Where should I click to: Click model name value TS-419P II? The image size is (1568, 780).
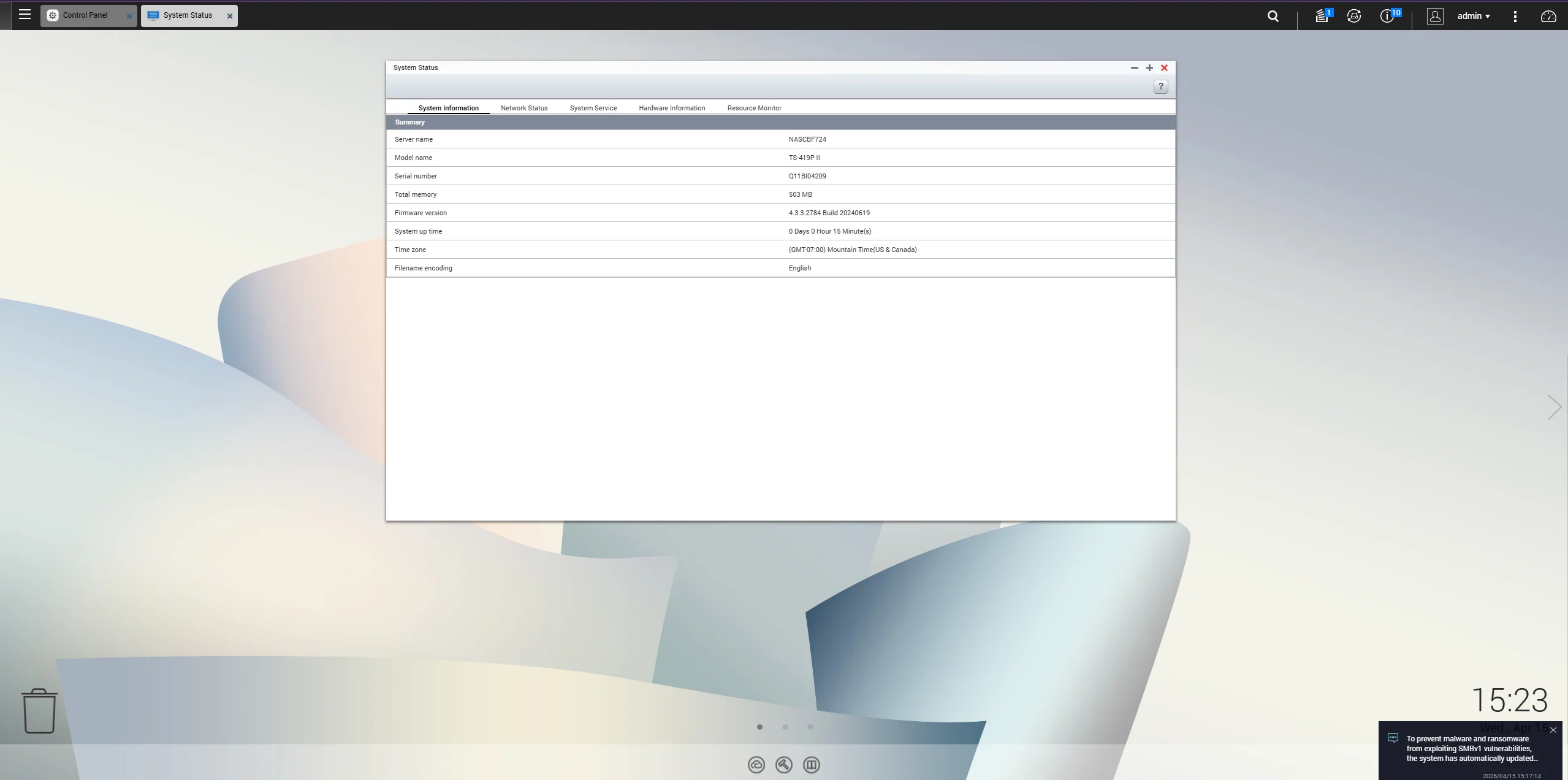point(804,158)
